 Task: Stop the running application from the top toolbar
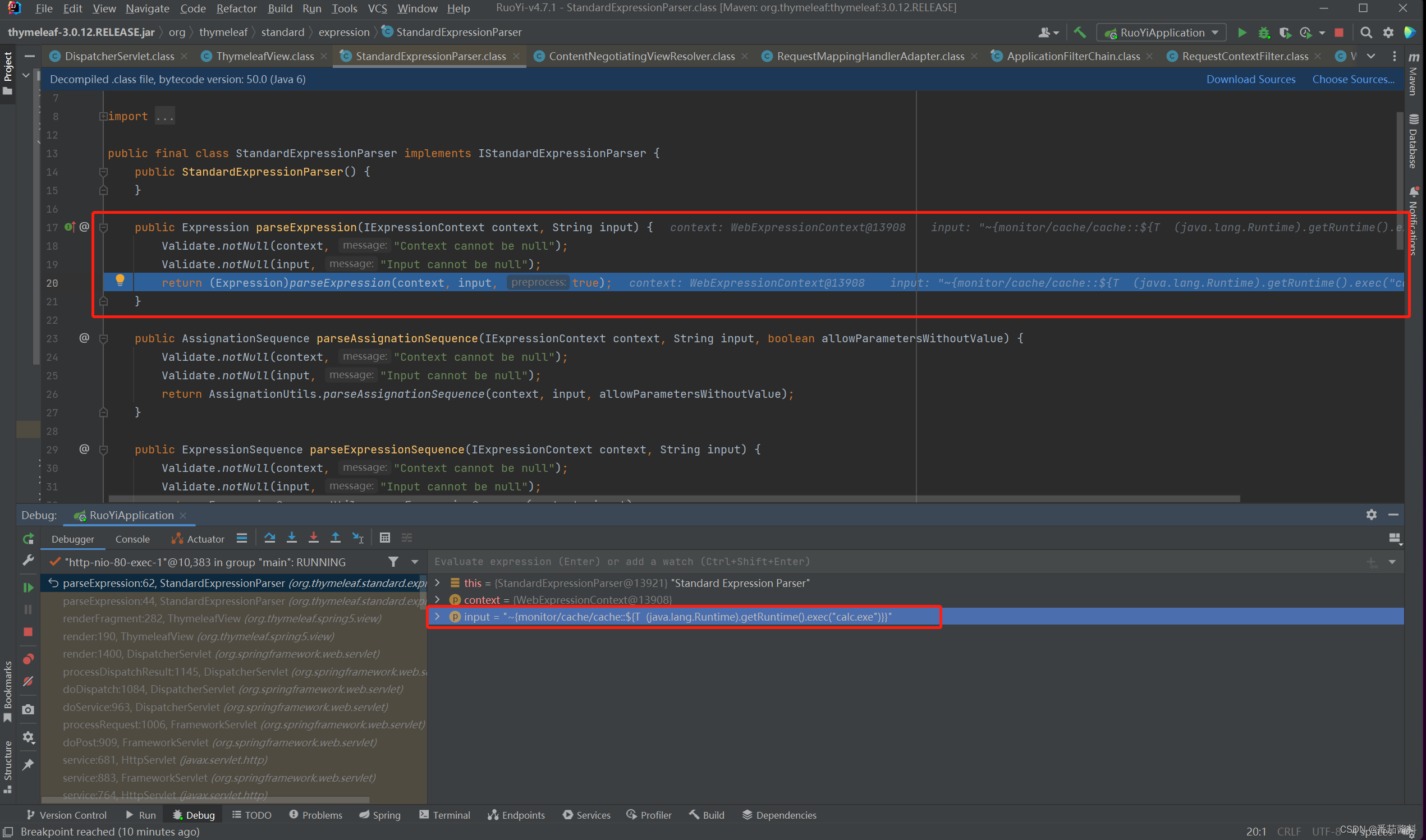point(1339,33)
